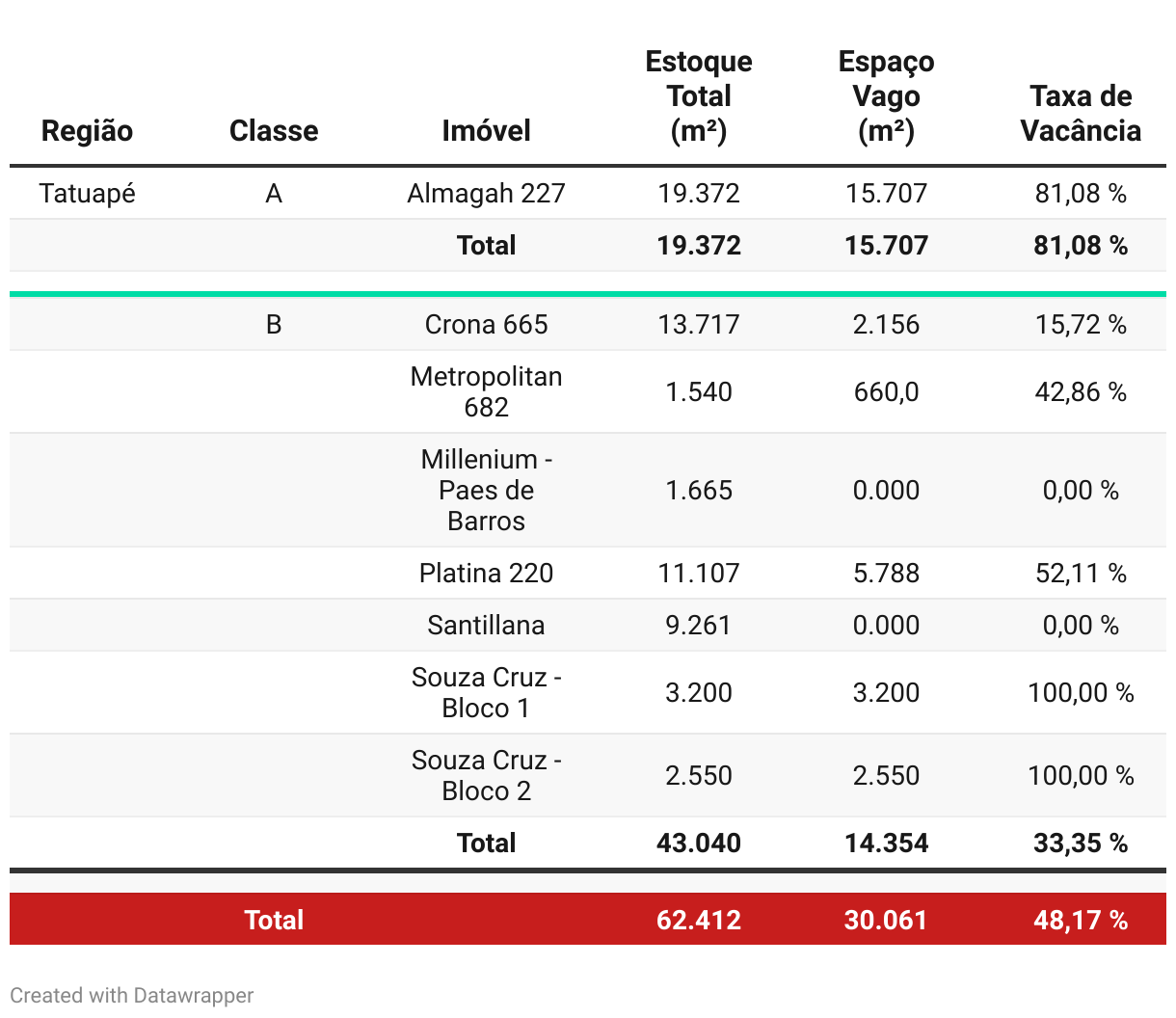This screenshot has height=1018, width=1176.
Task: Select the Estoque Total (m²) header
Action: [699, 96]
